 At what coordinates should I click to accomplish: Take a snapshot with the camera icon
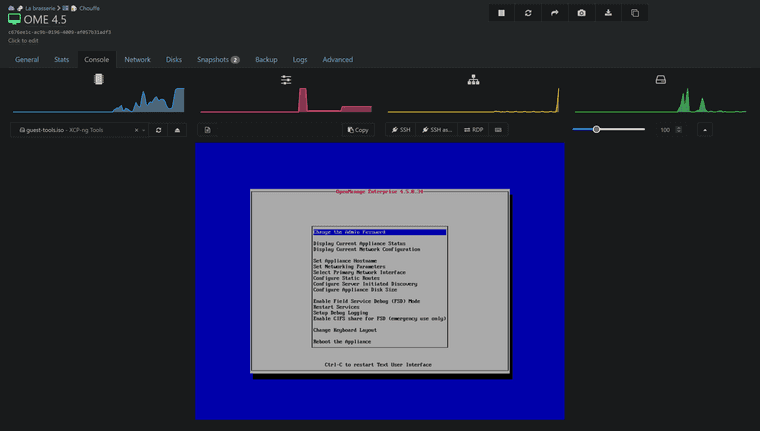[x=581, y=13]
